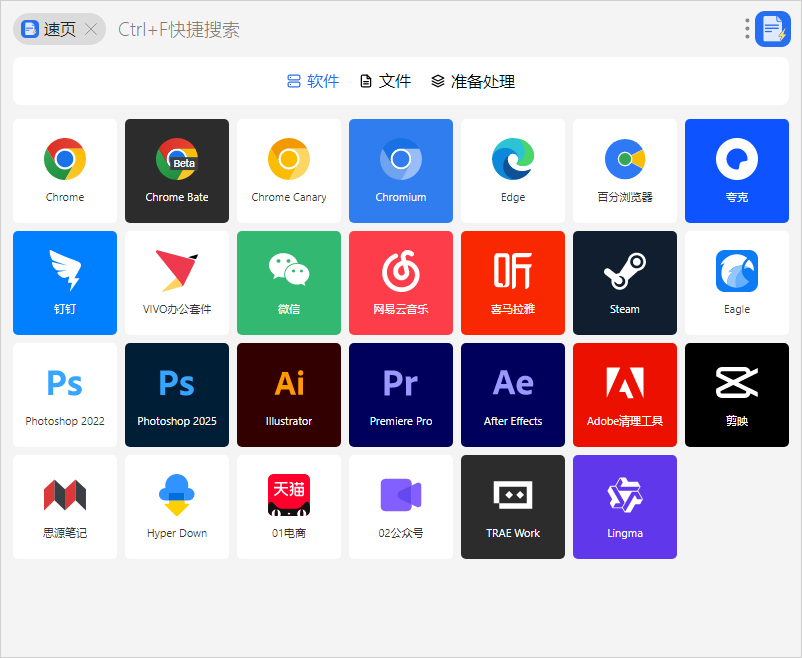Remove the 速页 search tag

point(91,29)
